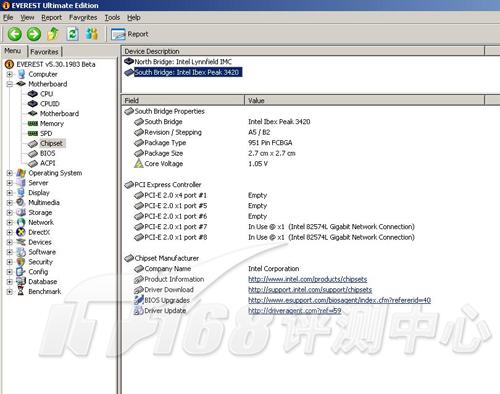
Task: Open the File menu
Action: click(8, 17)
